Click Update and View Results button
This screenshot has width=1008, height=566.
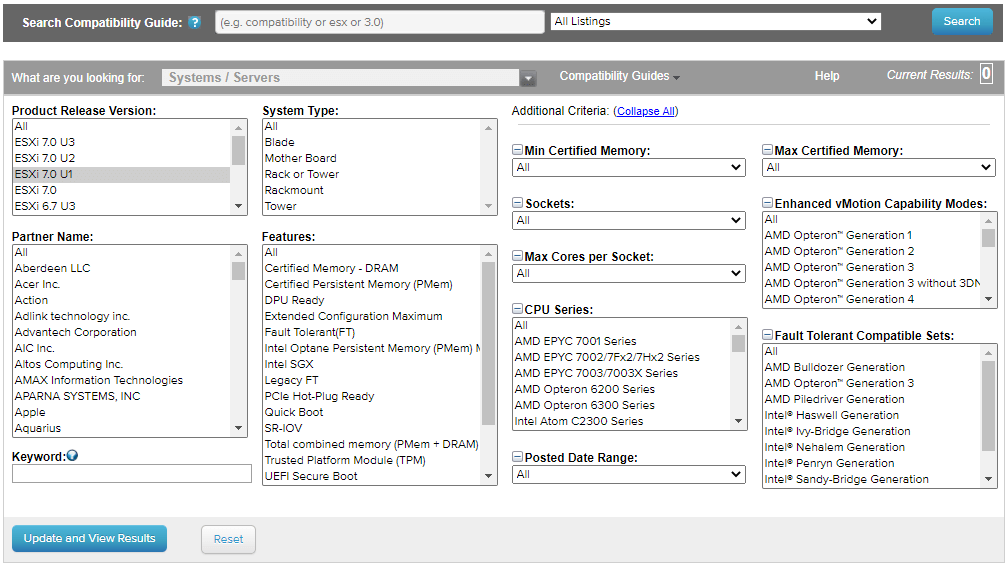(90, 538)
